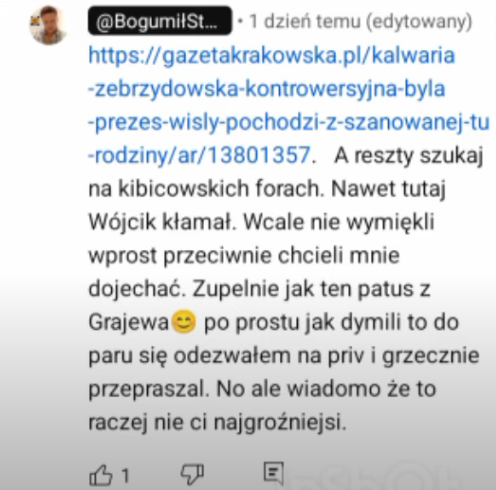Click the text 'A reszty szukaj'
Image resolution: width=496 pixels, height=490 pixels.
click(409, 156)
